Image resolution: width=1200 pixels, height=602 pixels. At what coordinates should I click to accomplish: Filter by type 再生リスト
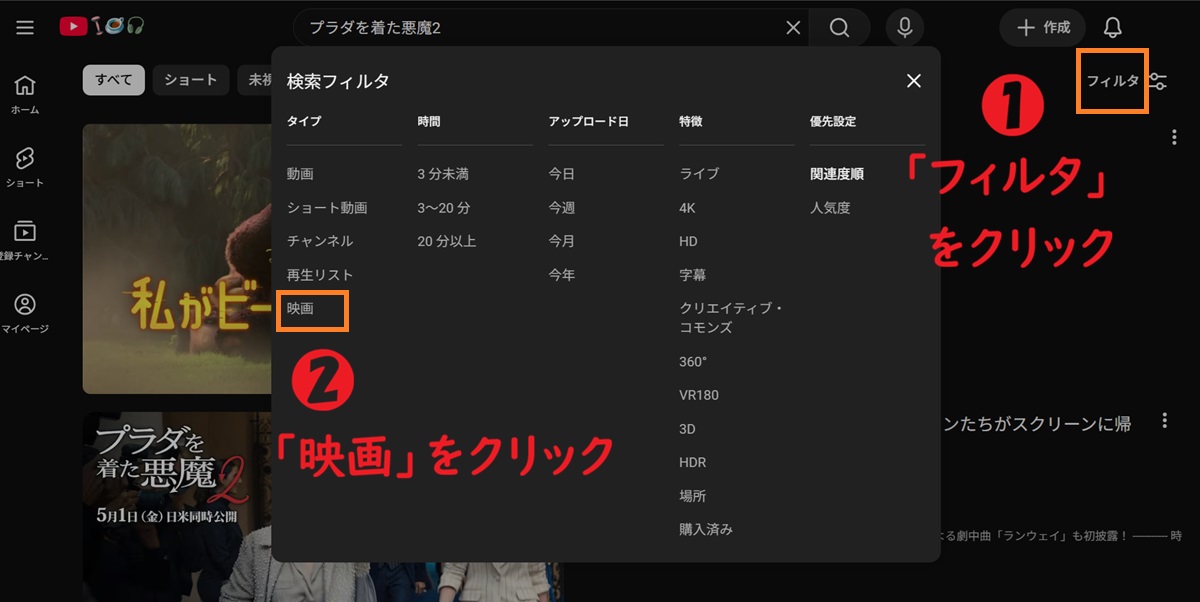click(320, 275)
